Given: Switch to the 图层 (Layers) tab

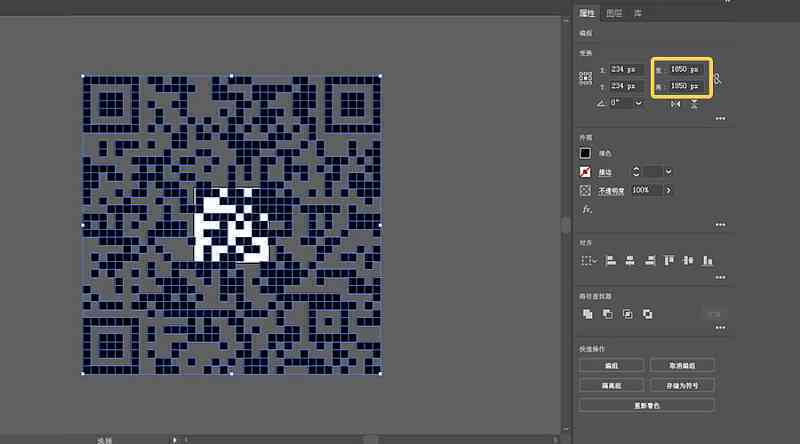Looking at the screenshot, I should point(614,13).
